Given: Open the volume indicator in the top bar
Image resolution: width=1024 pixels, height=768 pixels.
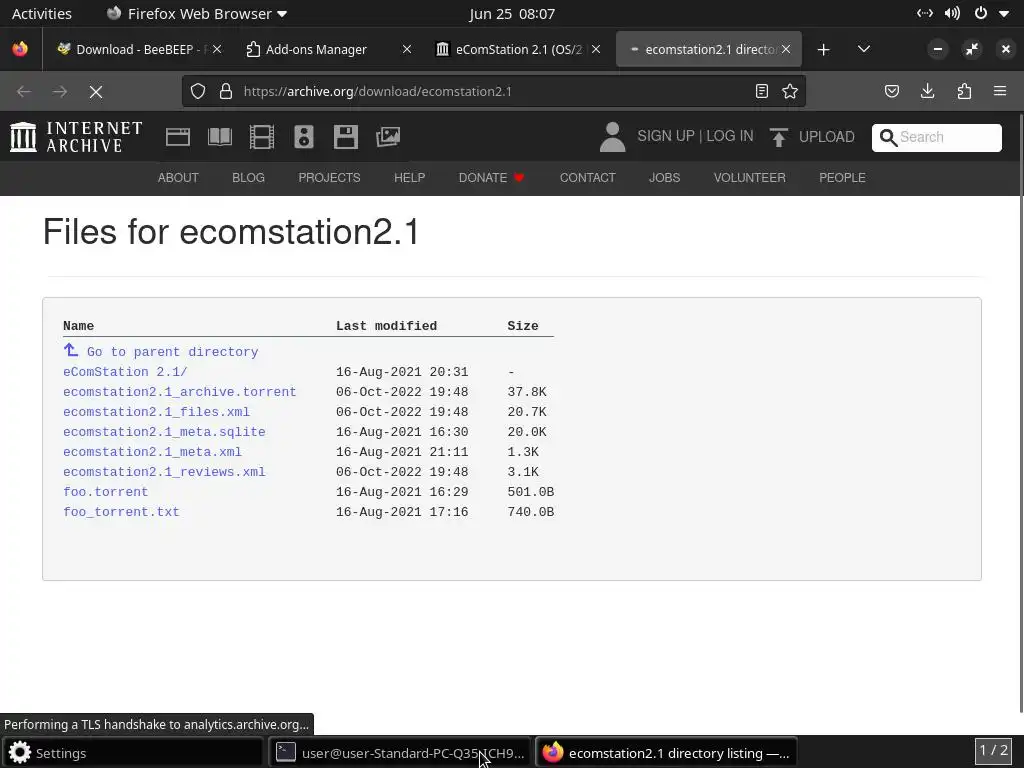Looking at the screenshot, I should pyautogui.click(x=952, y=14).
